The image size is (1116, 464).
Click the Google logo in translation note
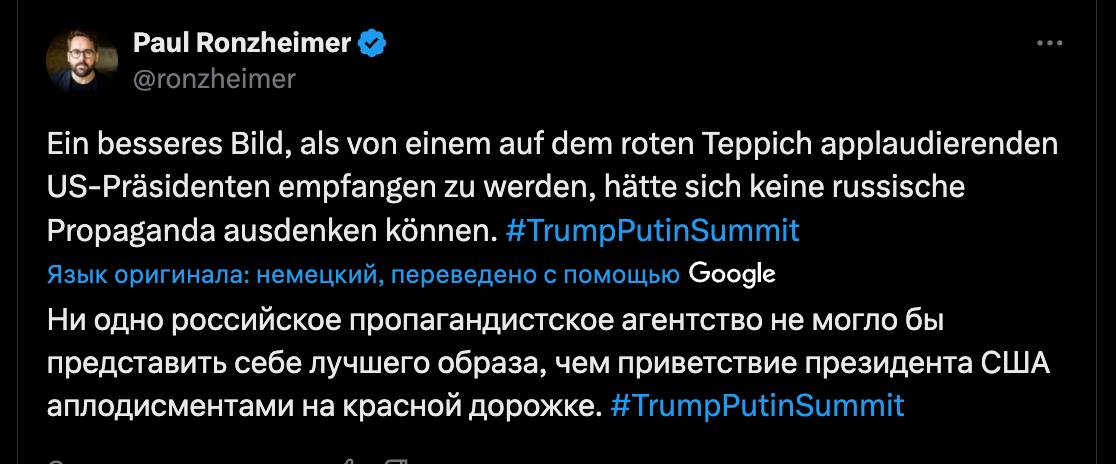[x=732, y=272]
